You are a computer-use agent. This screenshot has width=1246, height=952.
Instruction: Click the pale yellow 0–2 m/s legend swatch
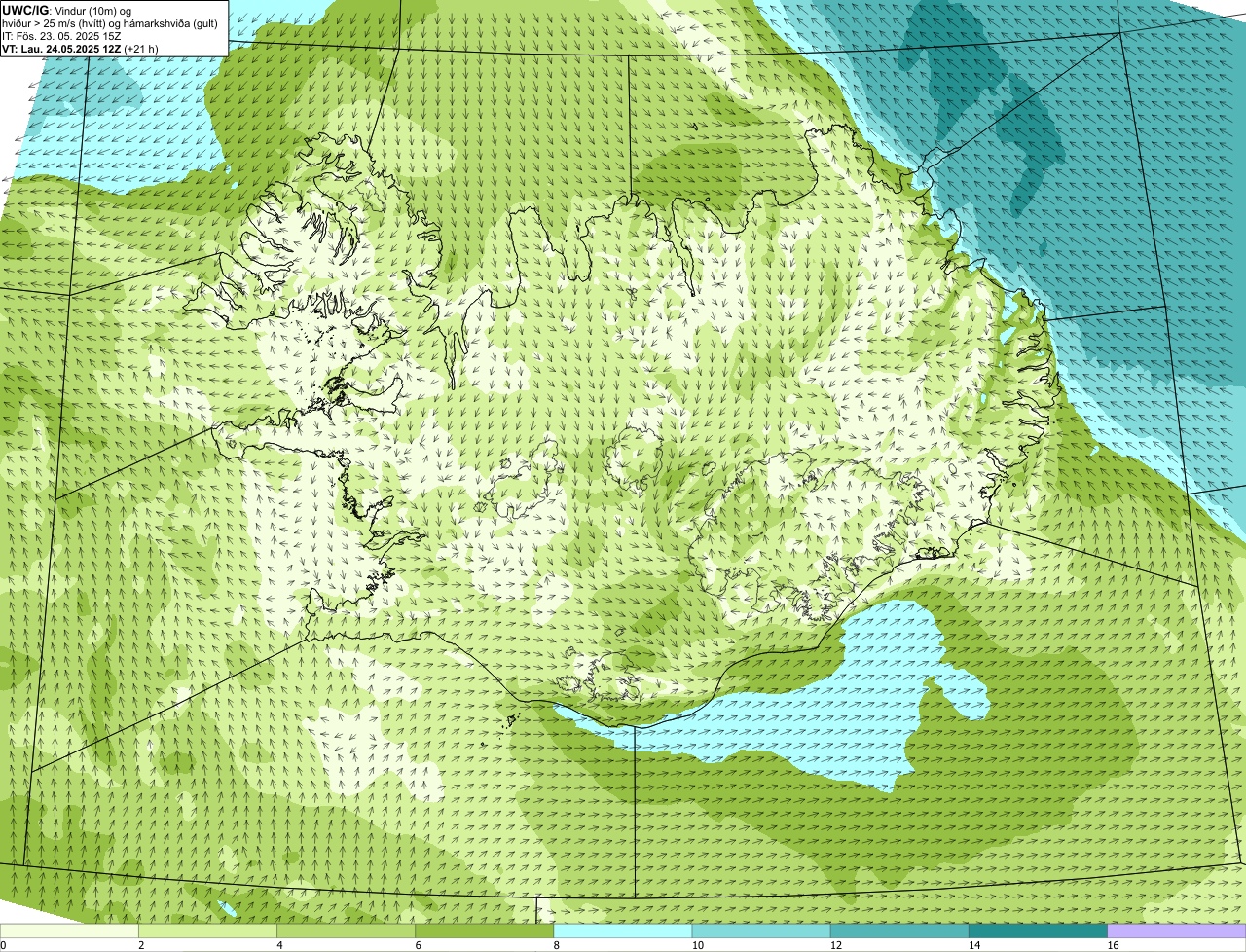click(x=69, y=932)
